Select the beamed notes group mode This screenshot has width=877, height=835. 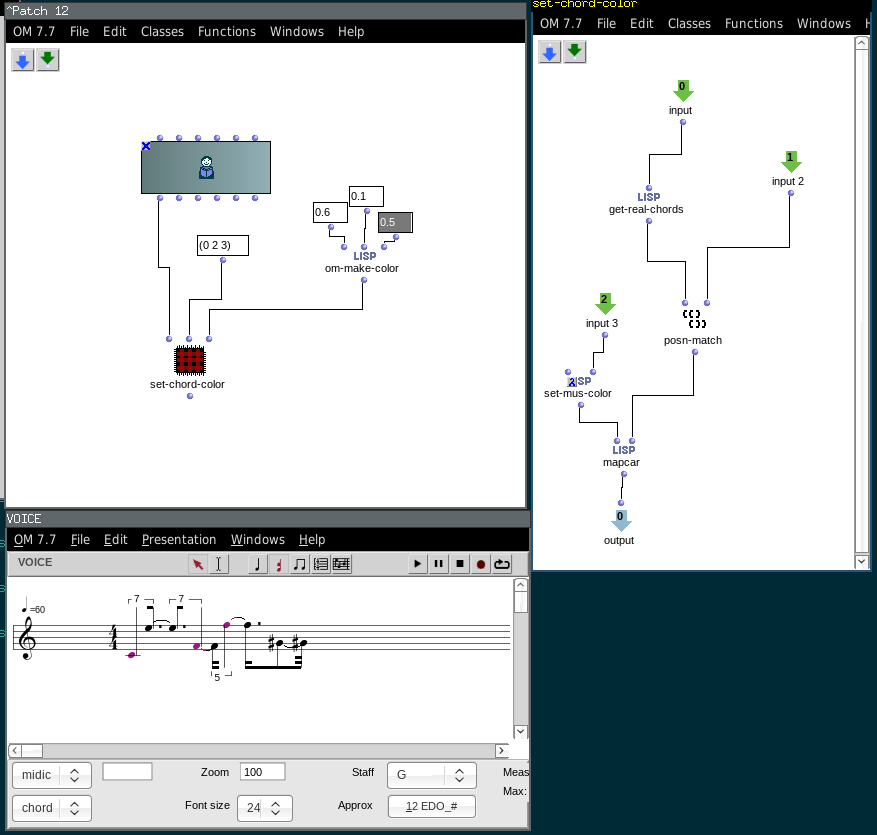point(300,564)
